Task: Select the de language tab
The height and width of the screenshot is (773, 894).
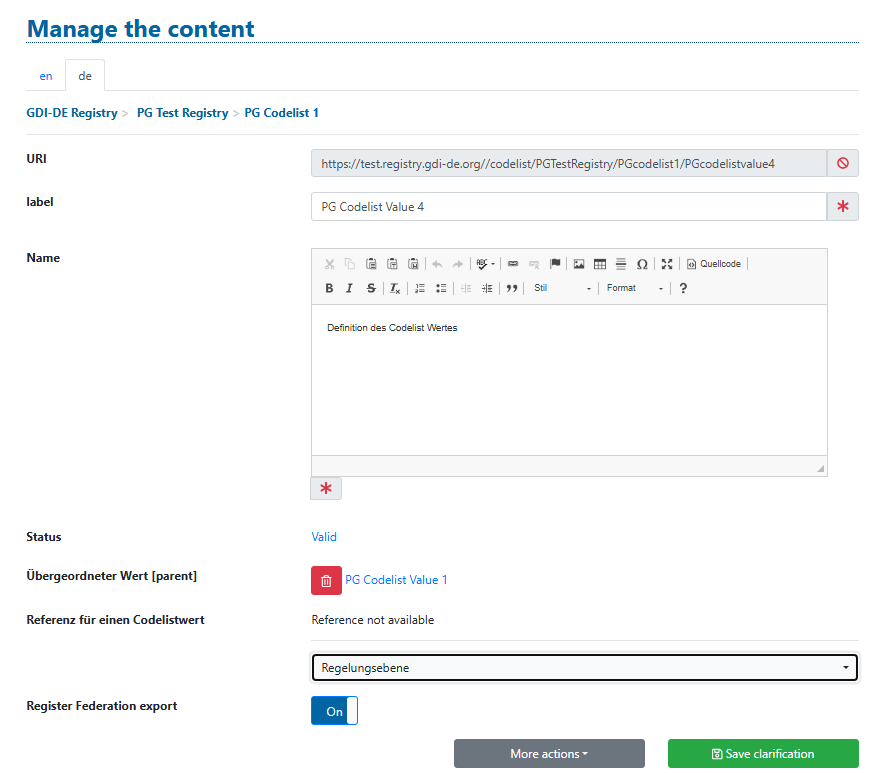Action: click(x=85, y=76)
